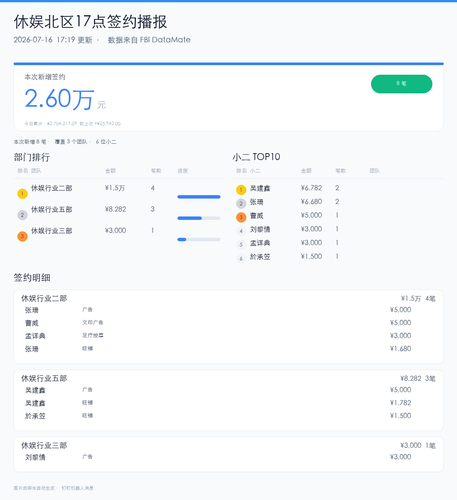457x500 pixels.
Task: Click the 休娱行业五部 progress bar
Action: tap(199, 218)
